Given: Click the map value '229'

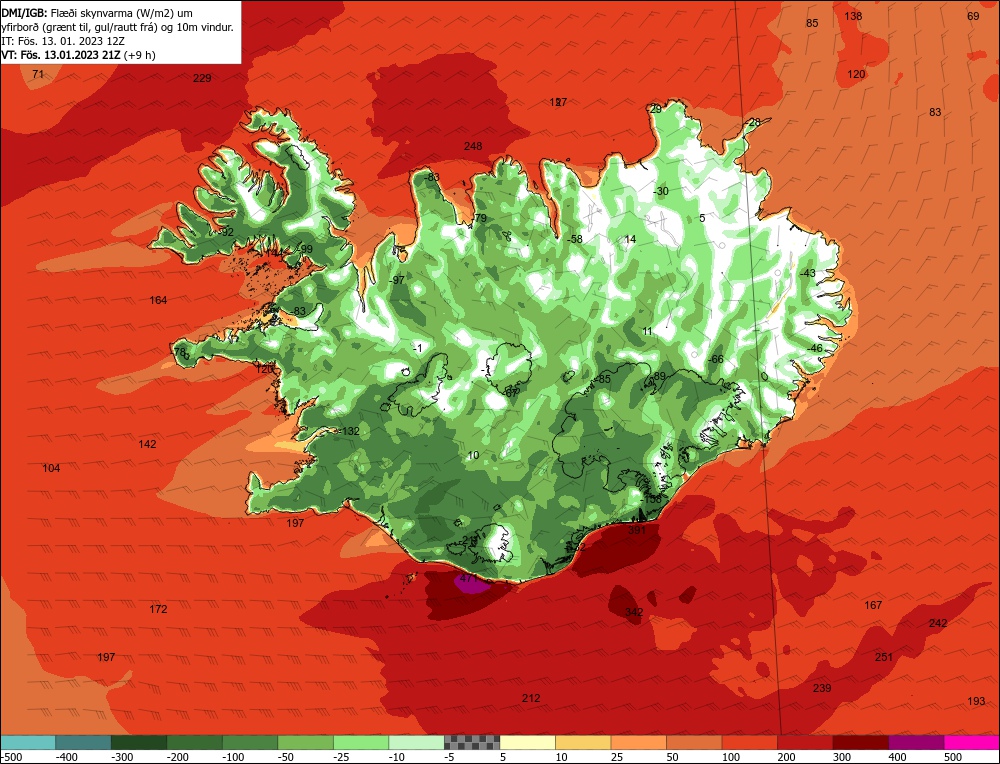Looking at the screenshot, I should (202, 78).
